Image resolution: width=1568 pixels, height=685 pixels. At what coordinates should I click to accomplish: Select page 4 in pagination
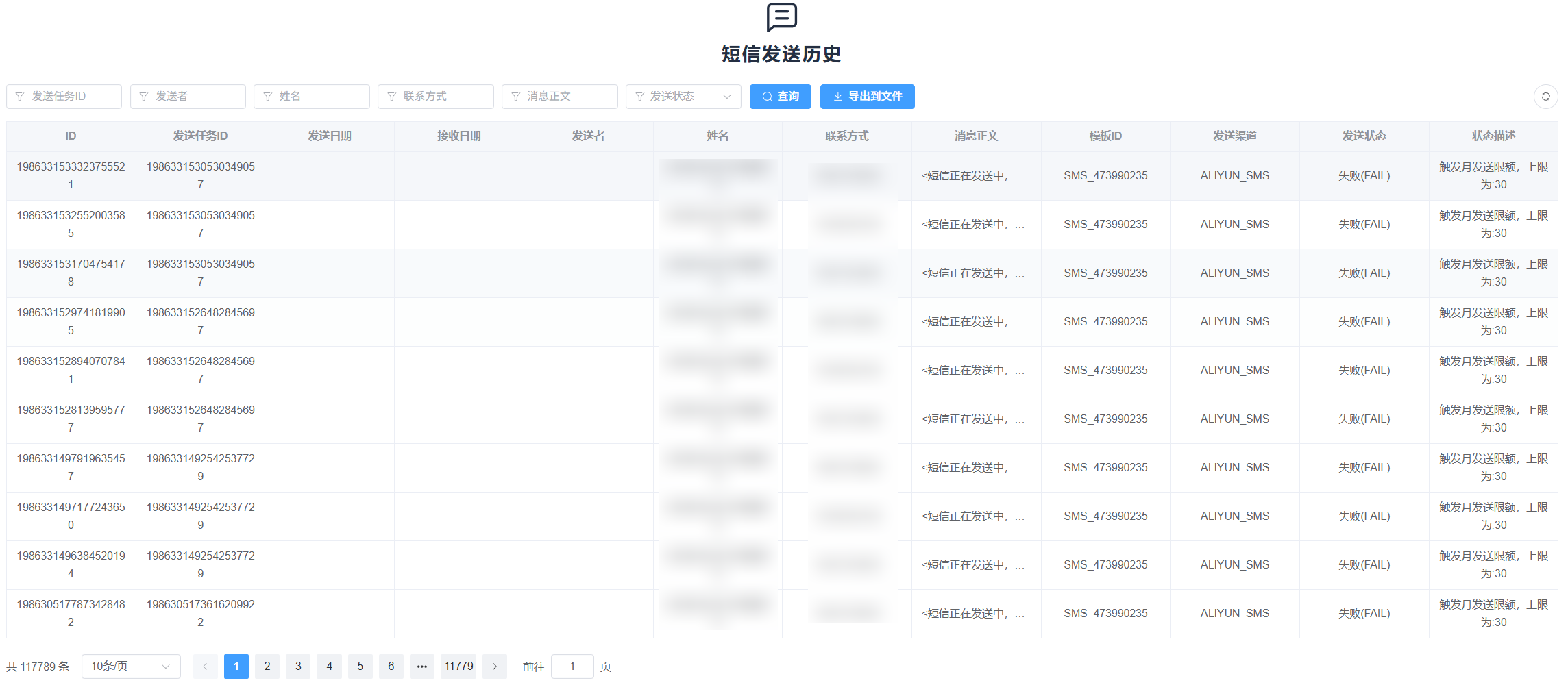coord(329,667)
